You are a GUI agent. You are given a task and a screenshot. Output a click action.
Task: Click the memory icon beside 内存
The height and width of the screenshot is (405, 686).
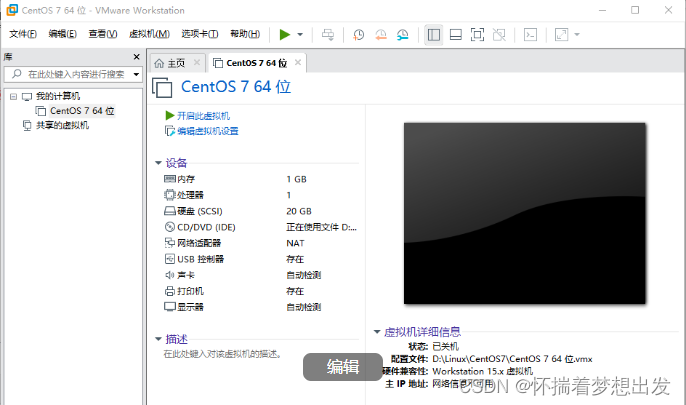pyautogui.click(x=170, y=179)
